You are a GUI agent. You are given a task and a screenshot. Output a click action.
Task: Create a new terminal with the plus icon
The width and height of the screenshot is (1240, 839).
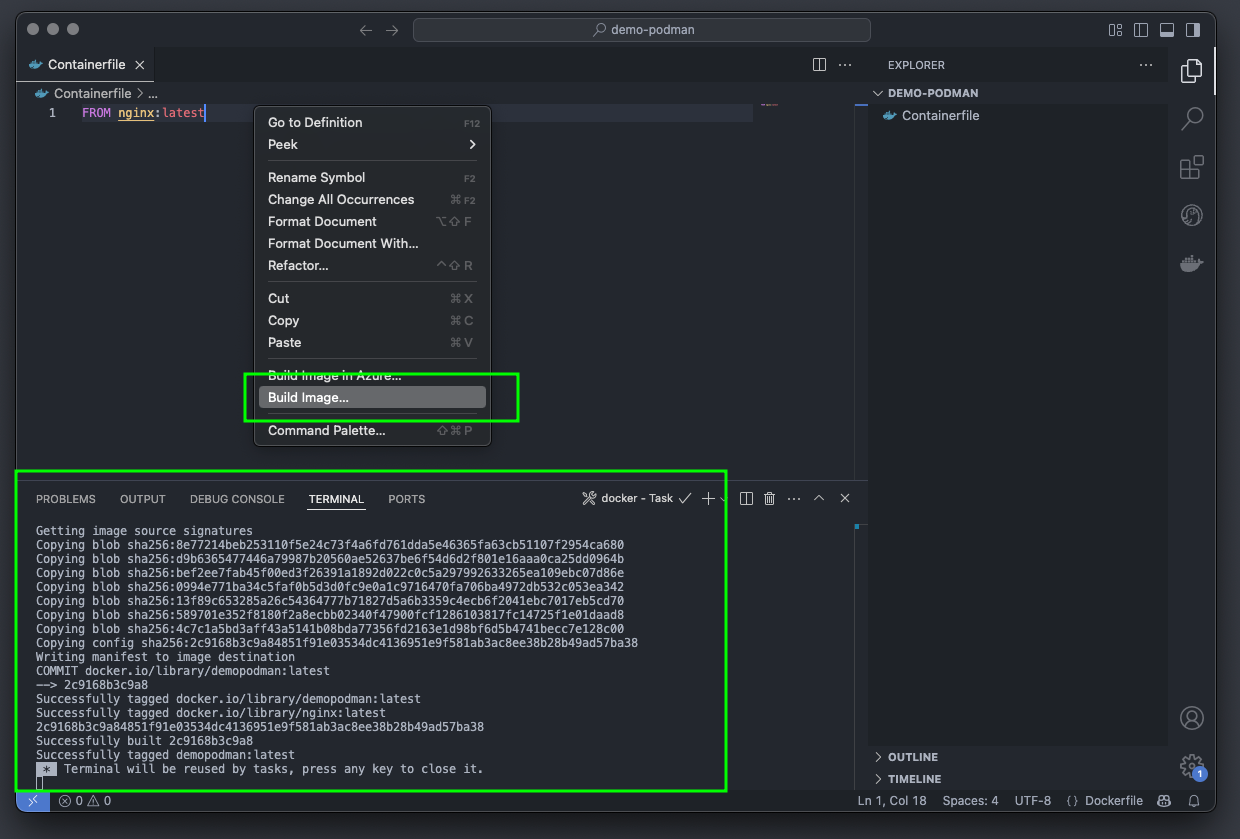707,497
